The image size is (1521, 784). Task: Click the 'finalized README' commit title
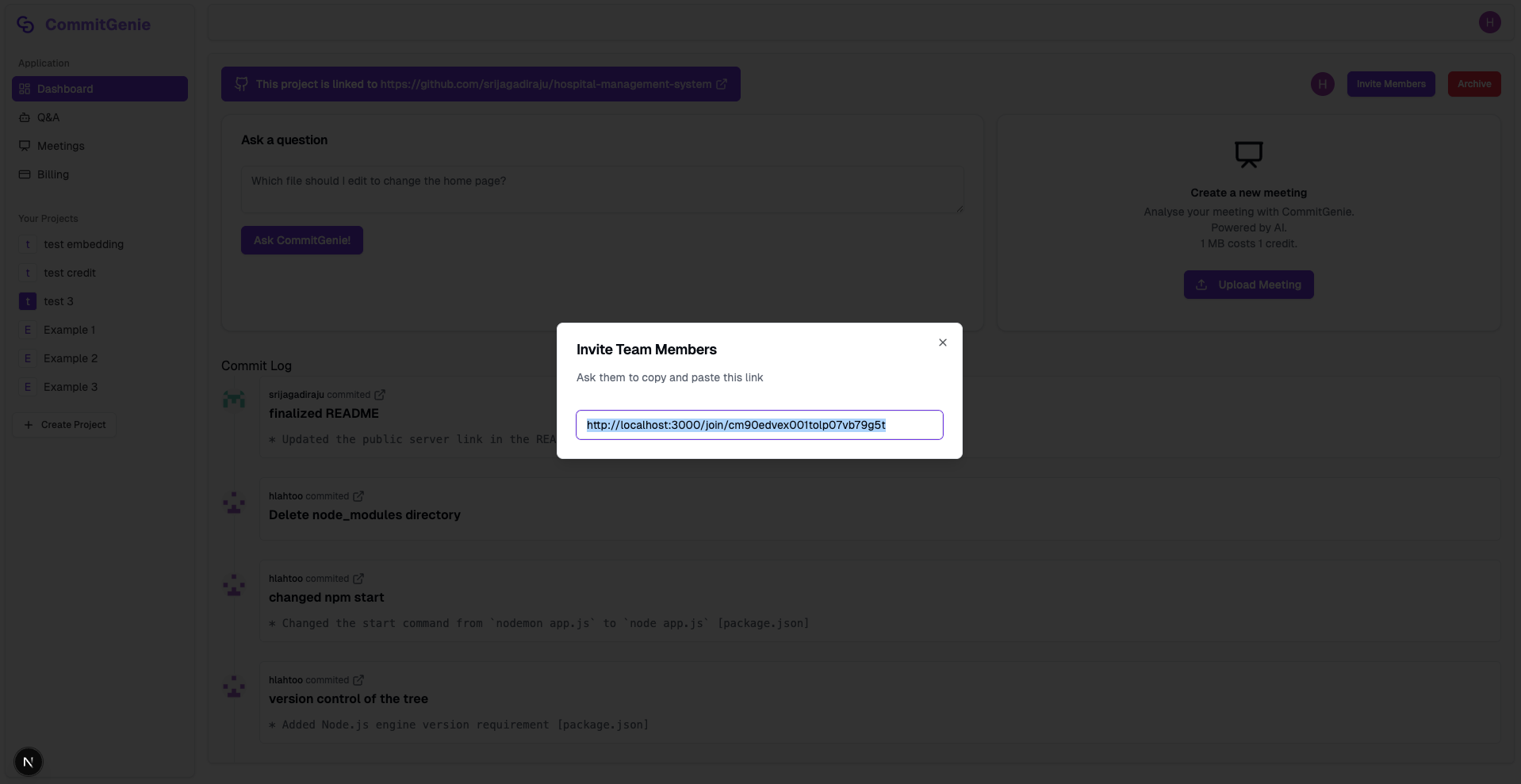click(x=324, y=413)
